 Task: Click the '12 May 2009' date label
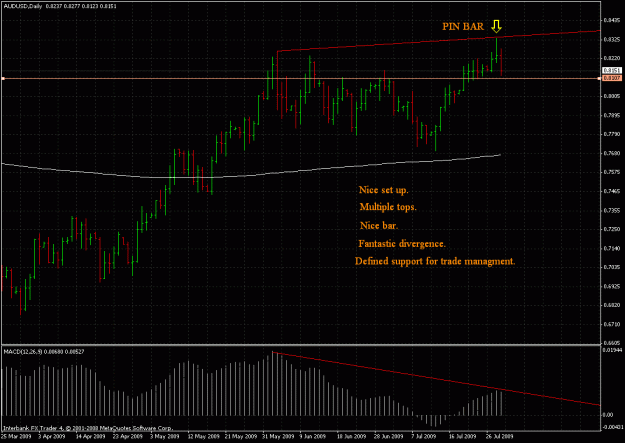click(x=203, y=436)
